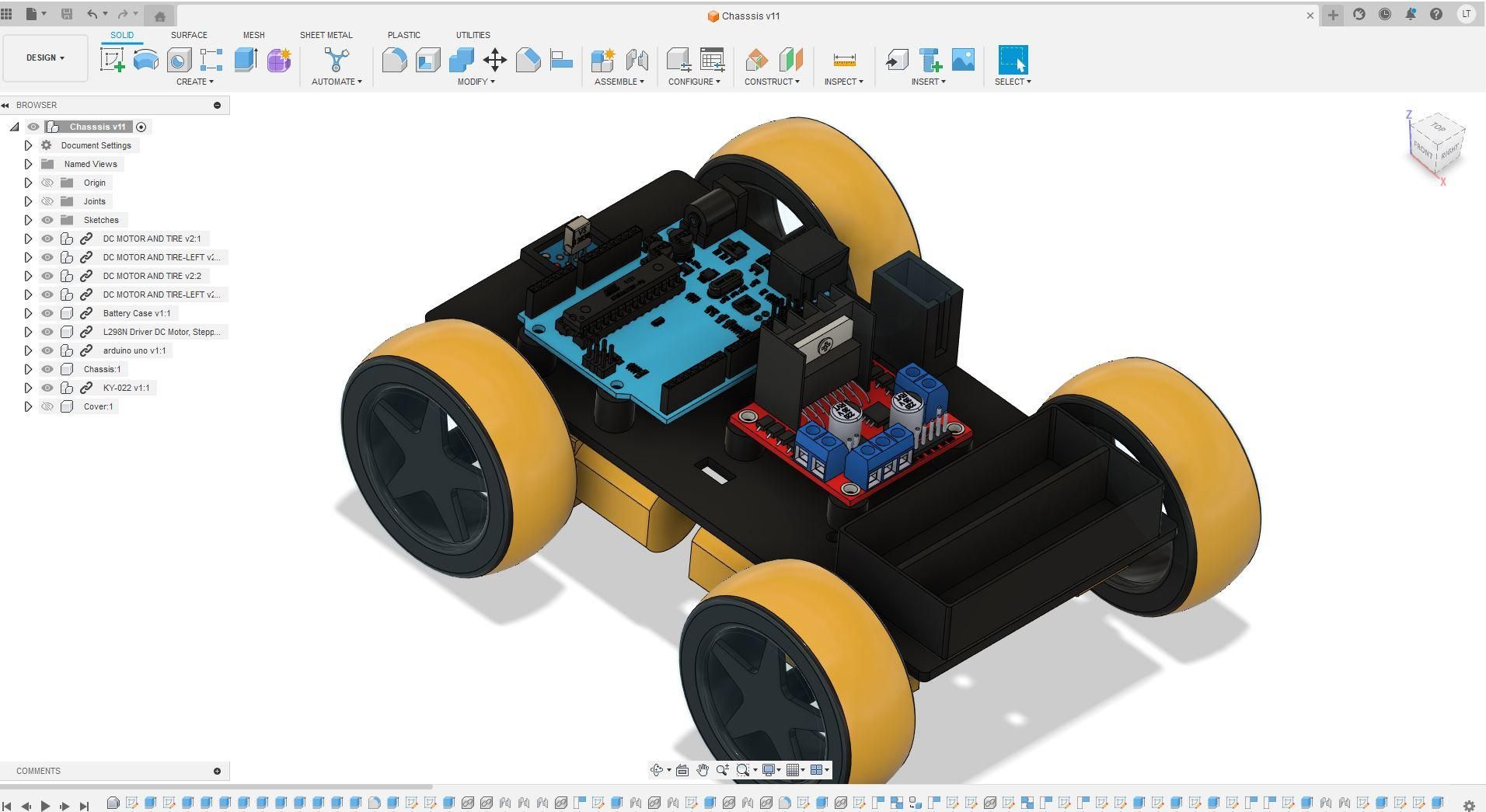Select the Create Sketch tool
This screenshot has width=1486, height=812.
tap(113, 60)
